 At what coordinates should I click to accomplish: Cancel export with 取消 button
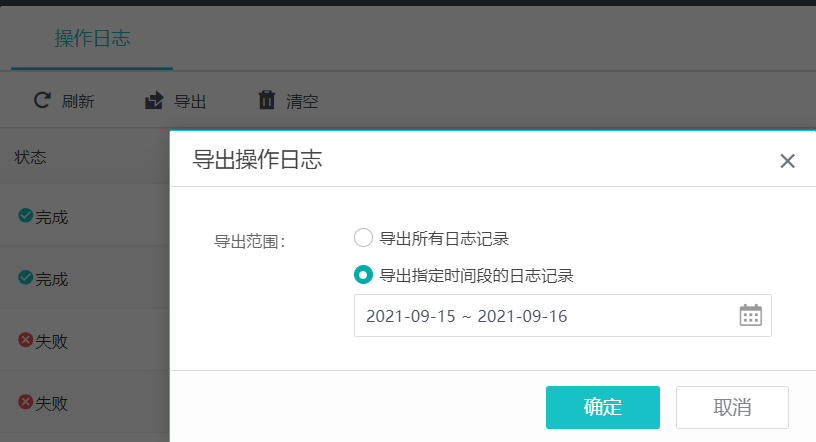click(x=732, y=407)
